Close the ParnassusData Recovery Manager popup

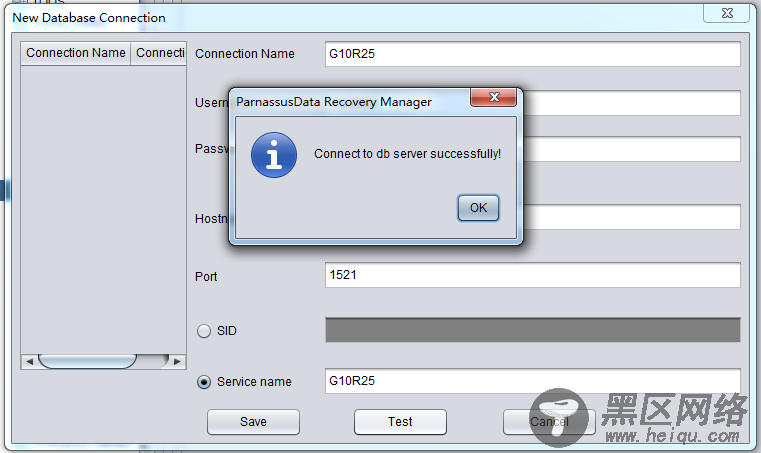493,97
